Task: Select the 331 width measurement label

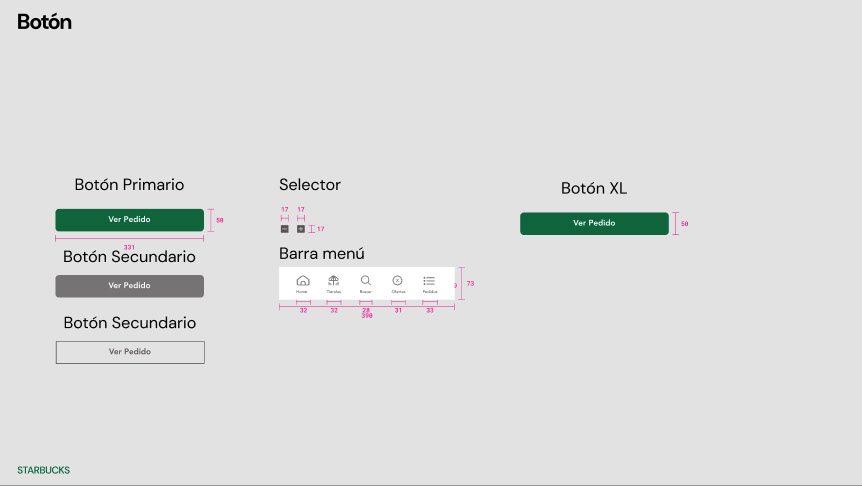Action: 129,247
